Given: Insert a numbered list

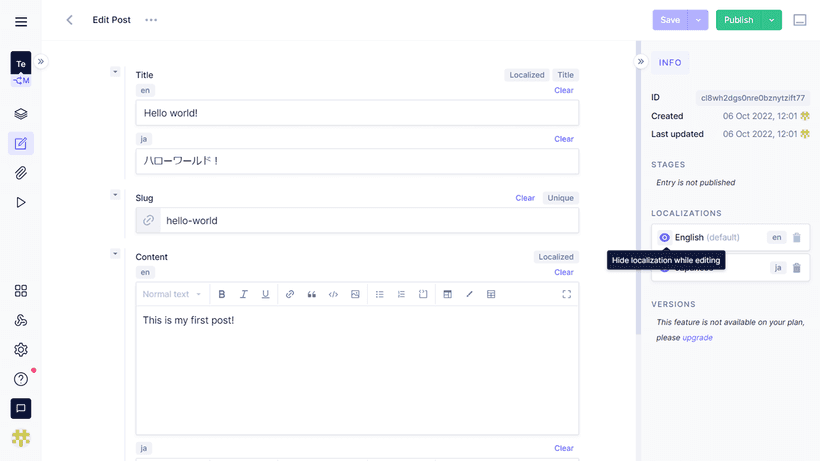Looking at the screenshot, I should tap(401, 294).
